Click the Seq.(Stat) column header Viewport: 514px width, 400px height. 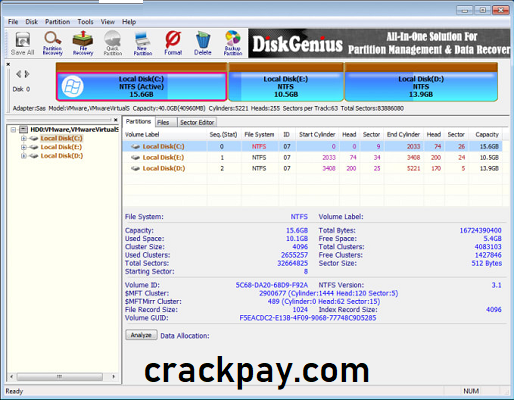[224, 135]
